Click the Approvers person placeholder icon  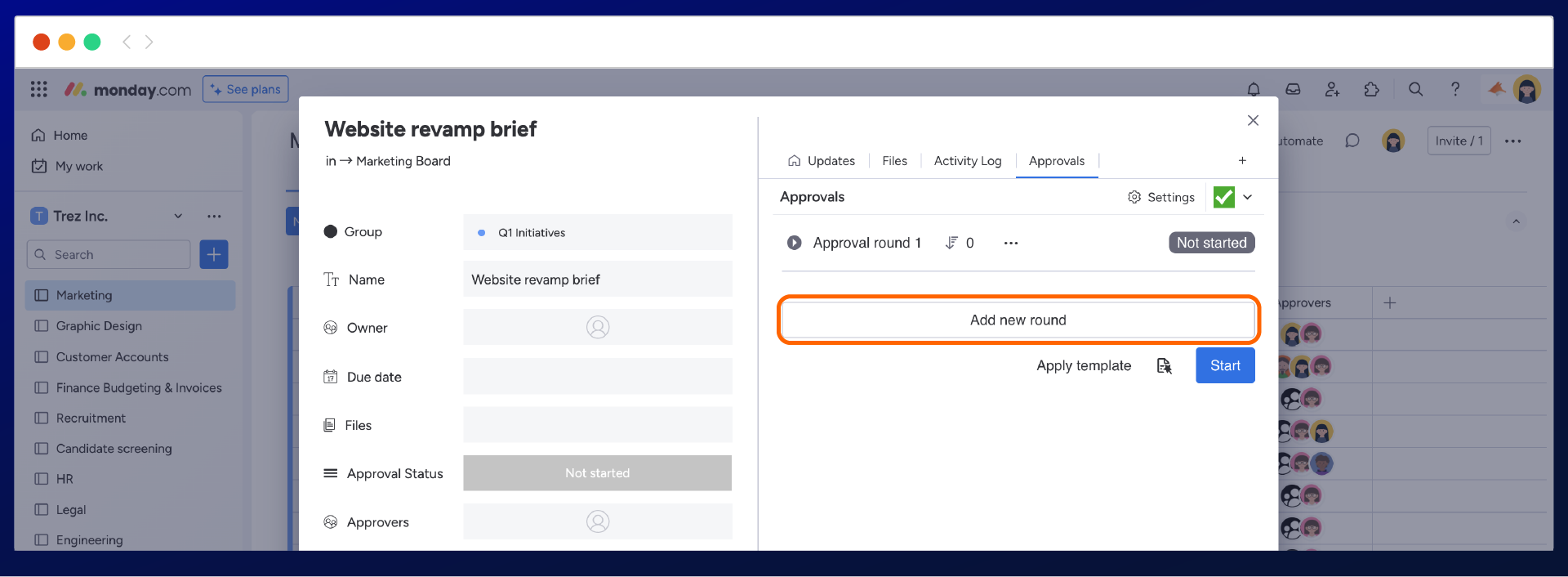coord(598,521)
